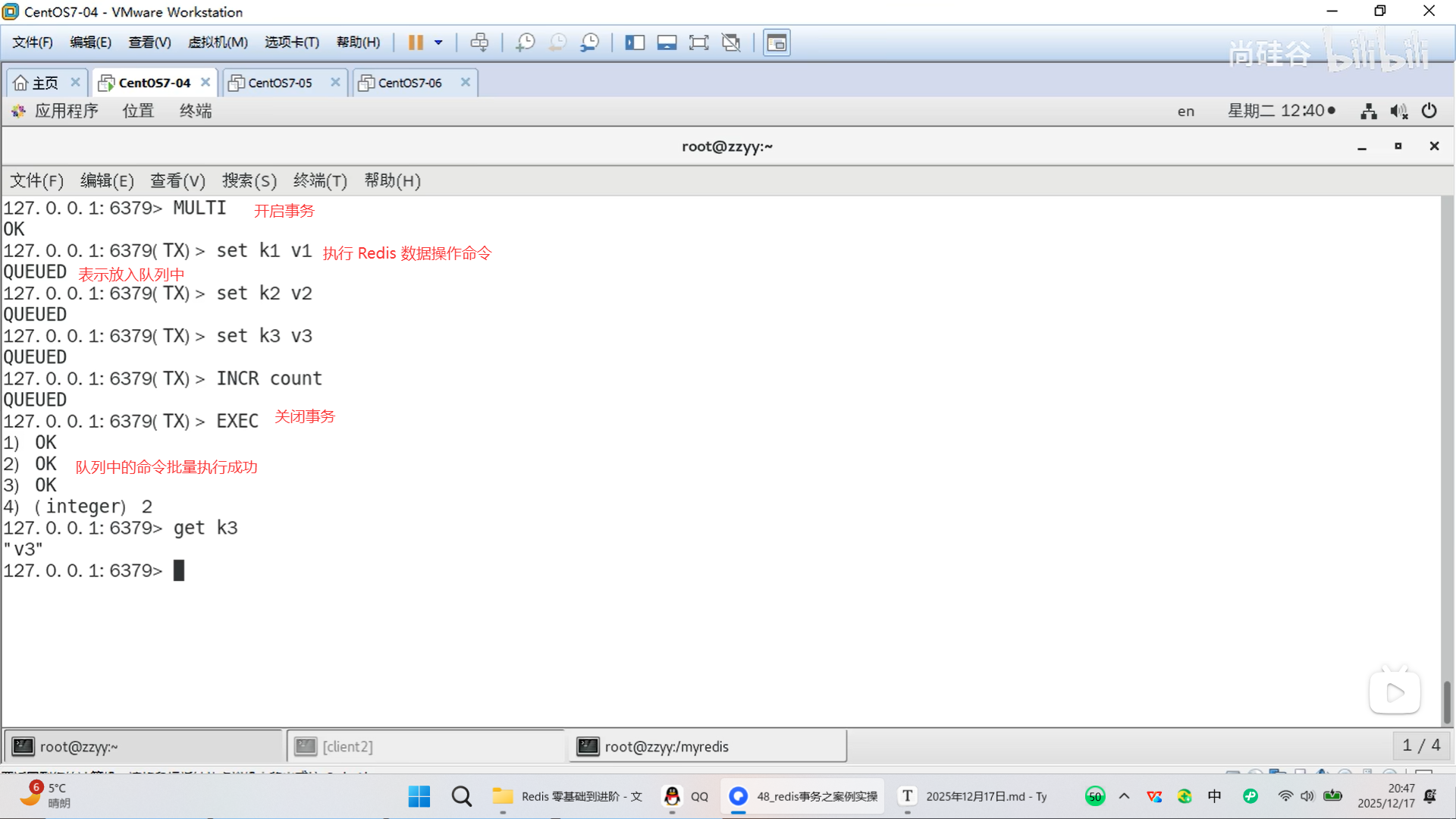Open the terminal's 搜索(S) menu
Screen dimensions: 1456x819
coord(249,180)
